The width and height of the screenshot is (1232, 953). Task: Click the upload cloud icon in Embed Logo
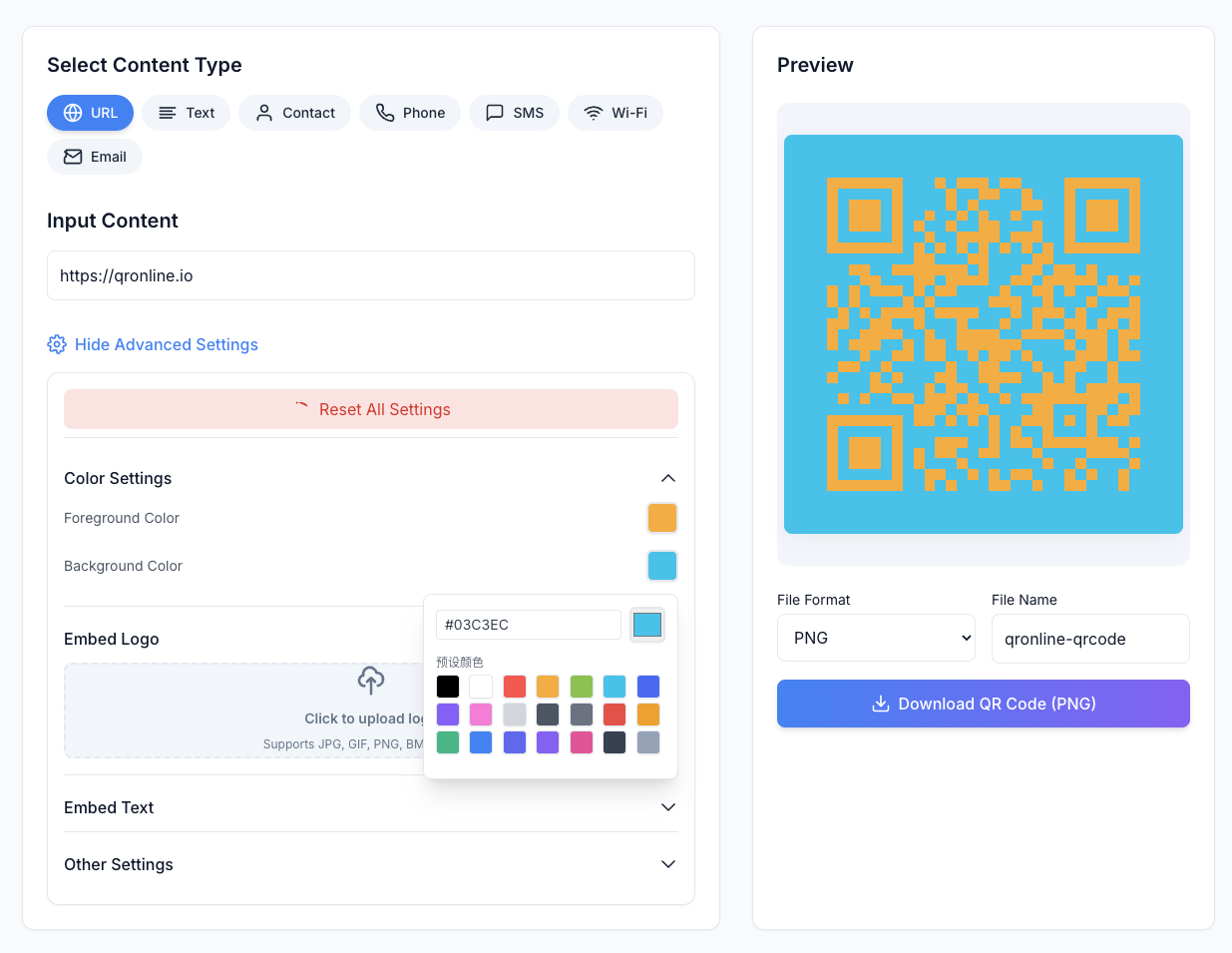click(371, 681)
